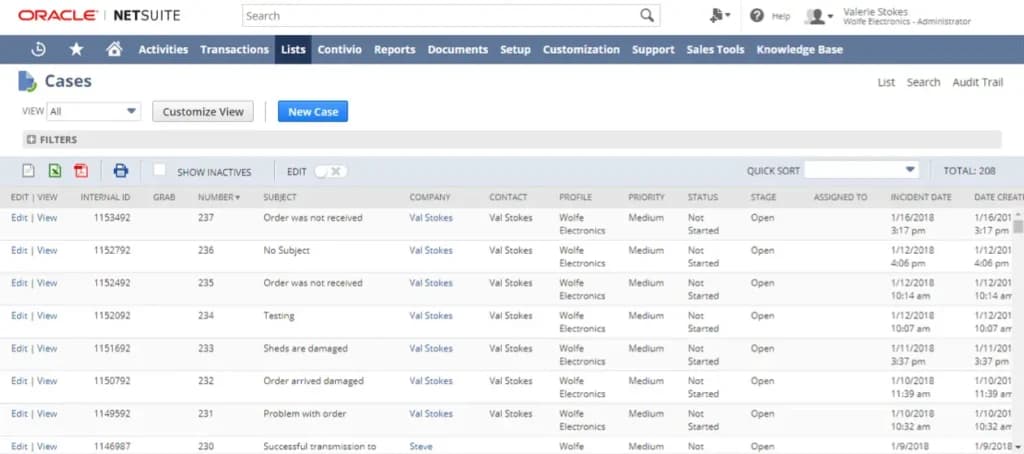View case number 237
Screen dimensions: 1024x454
tap(47, 218)
